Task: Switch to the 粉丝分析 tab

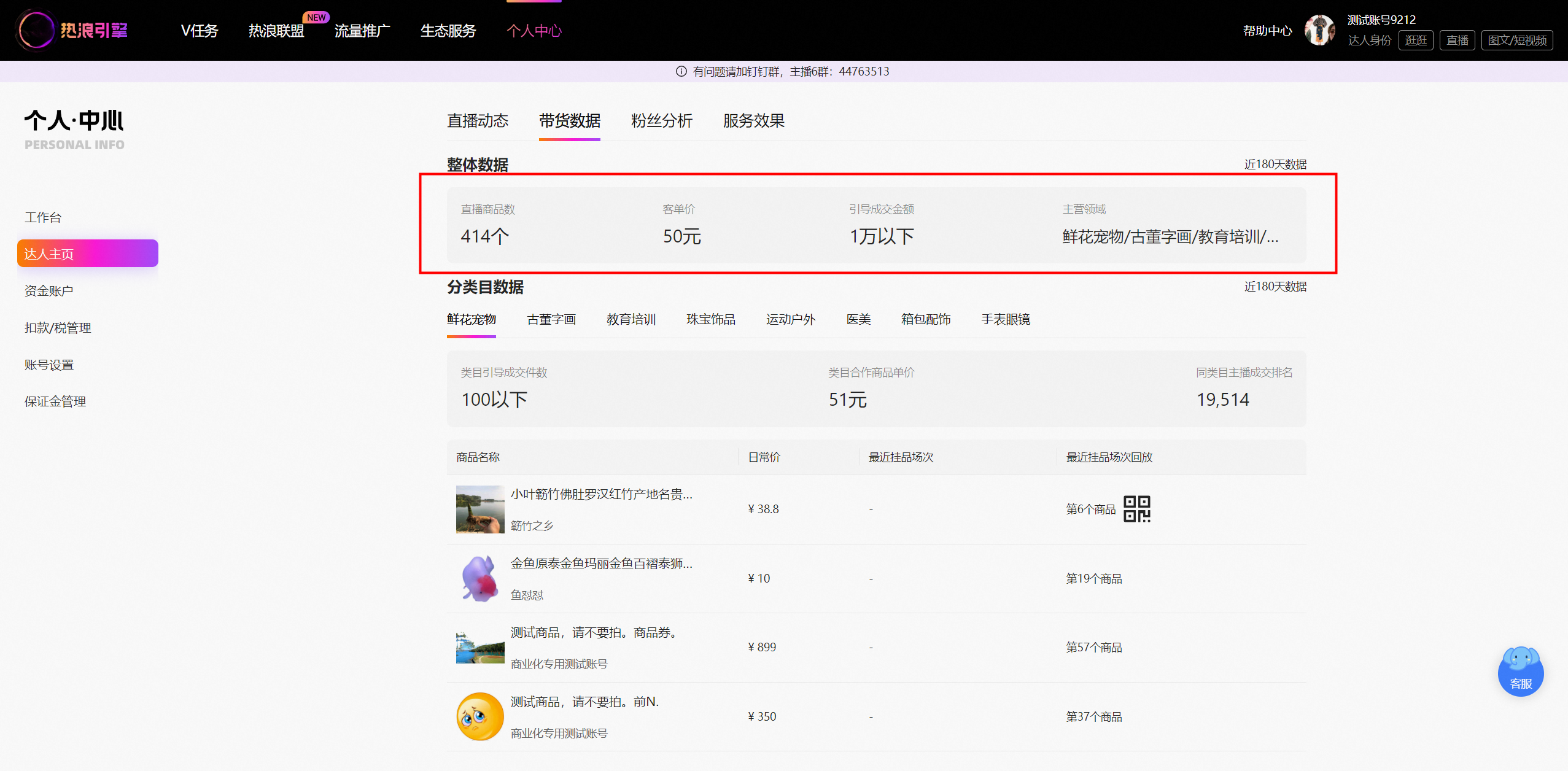Action: click(x=662, y=120)
